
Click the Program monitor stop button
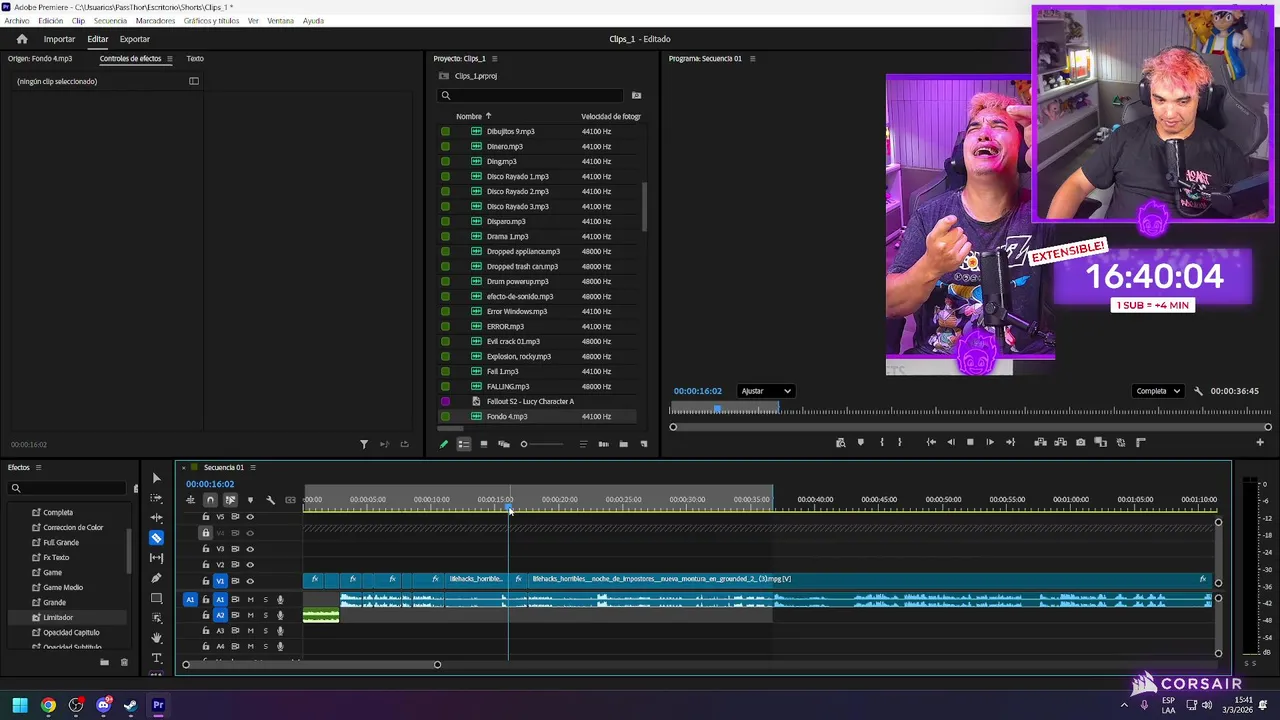click(970, 442)
